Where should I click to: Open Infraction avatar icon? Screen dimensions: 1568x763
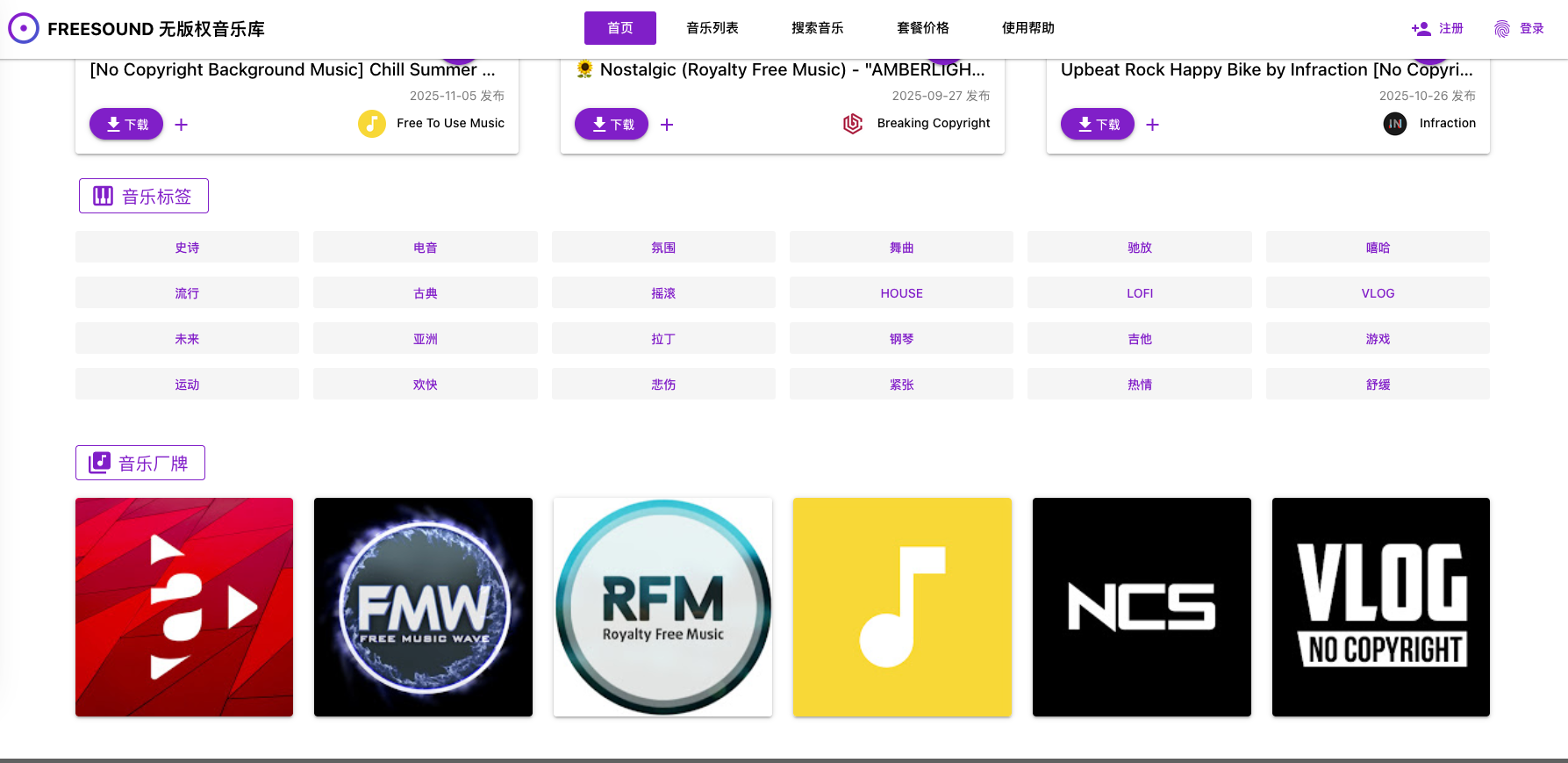[1395, 124]
